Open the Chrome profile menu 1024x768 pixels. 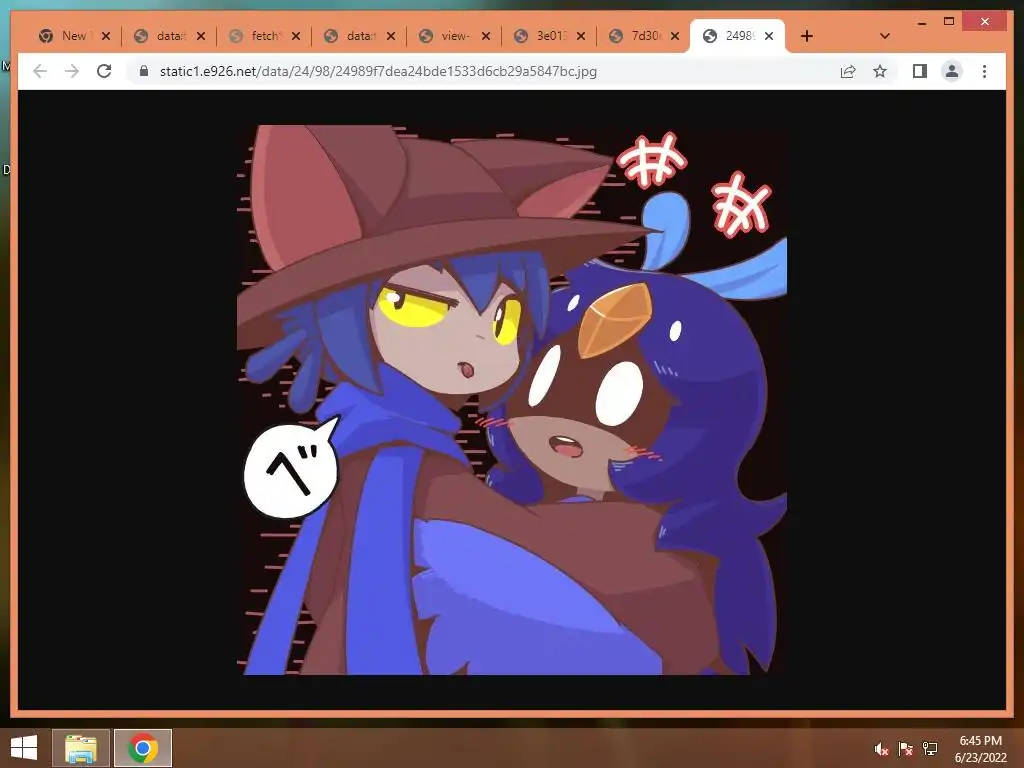click(x=952, y=71)
